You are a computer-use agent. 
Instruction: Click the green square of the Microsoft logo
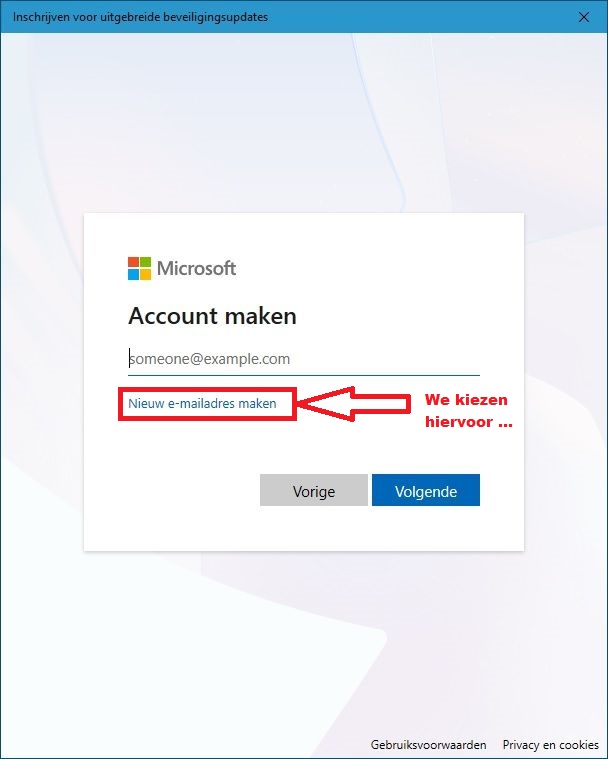145,262
